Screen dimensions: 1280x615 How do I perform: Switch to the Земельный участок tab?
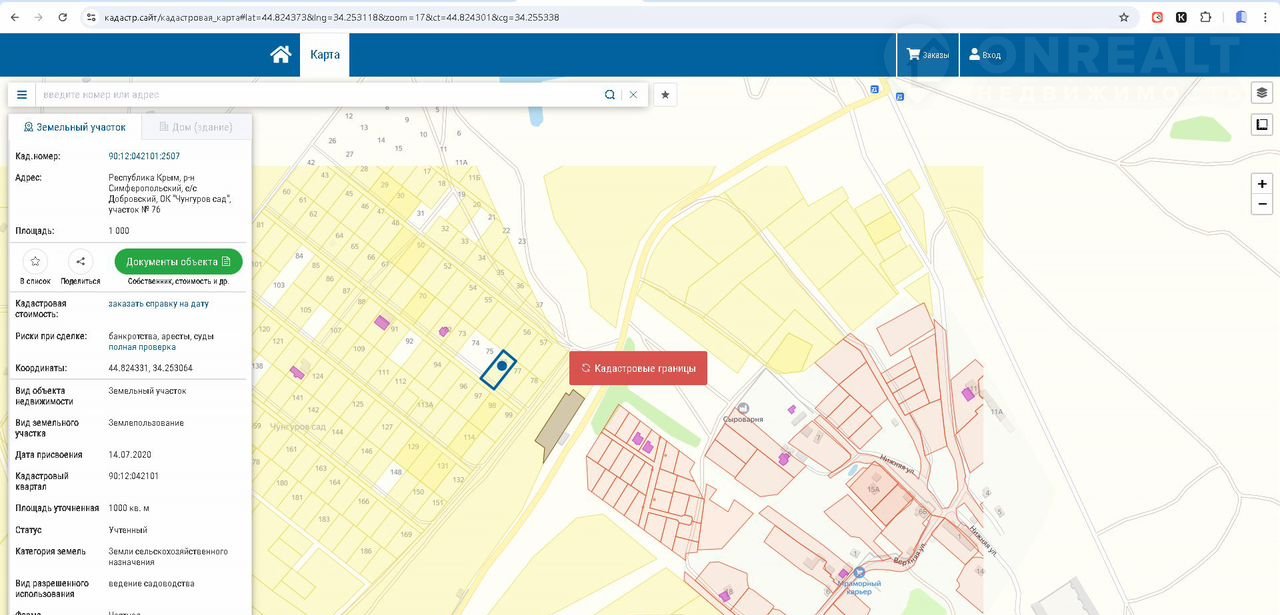click(x=75, y=128)
